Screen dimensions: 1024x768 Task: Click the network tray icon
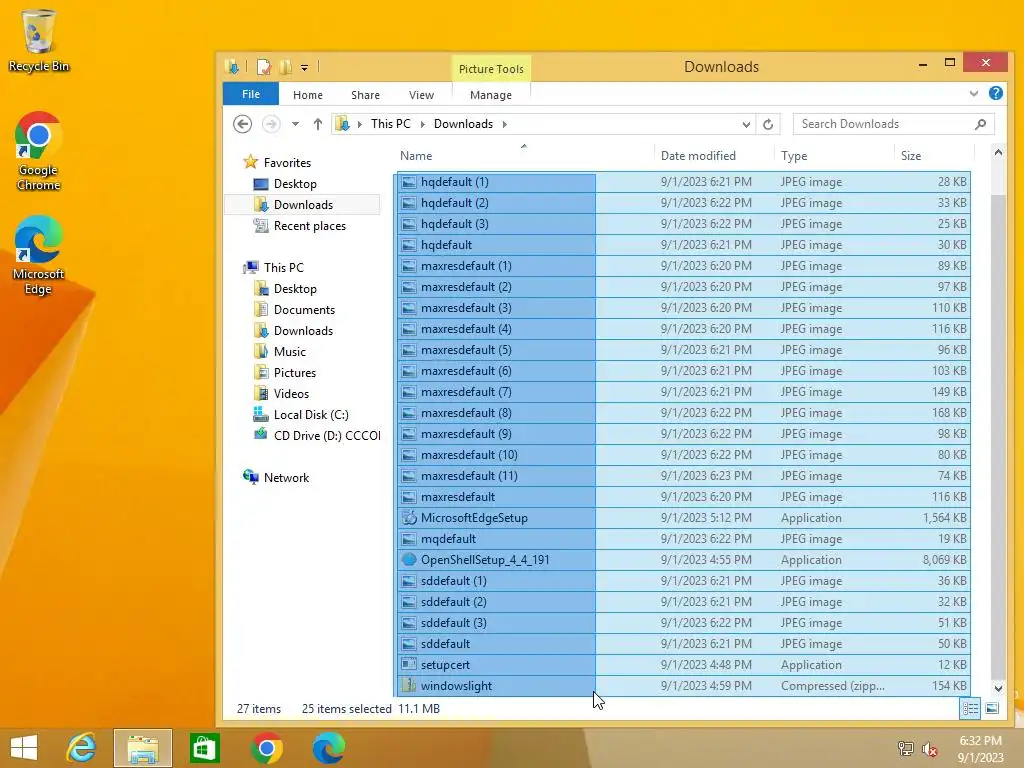point(905,749)
